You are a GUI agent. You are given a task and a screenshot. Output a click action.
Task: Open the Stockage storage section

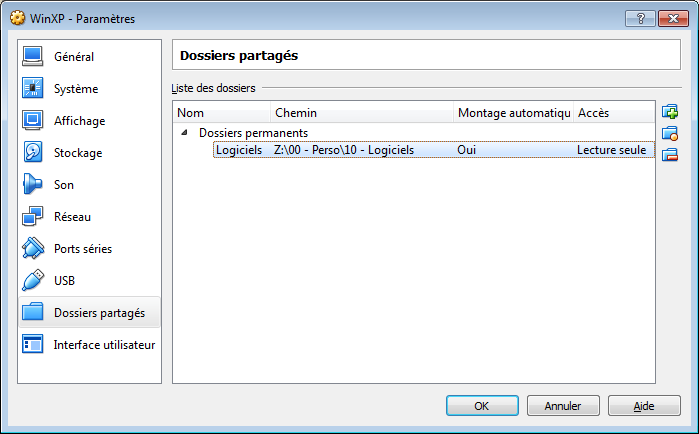(x=77, y=153)
